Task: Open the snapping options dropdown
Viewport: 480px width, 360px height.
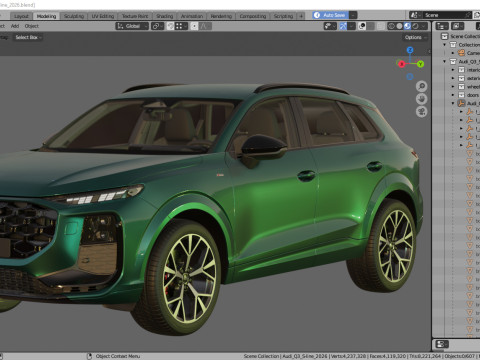Action: pos(181,26)
